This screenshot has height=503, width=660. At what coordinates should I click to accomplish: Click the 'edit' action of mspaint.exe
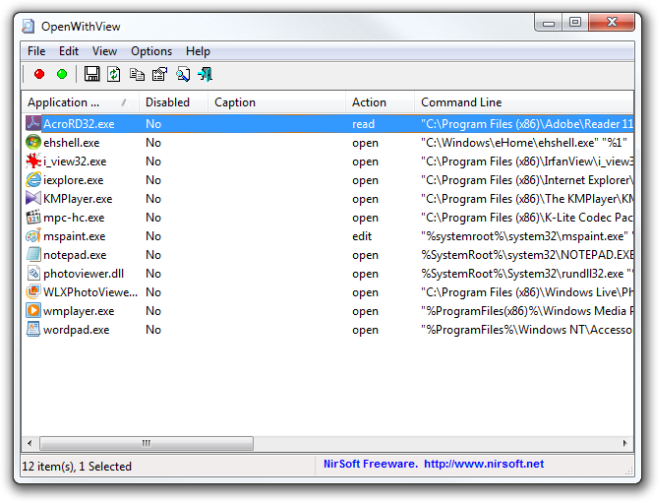click(362, 236)
